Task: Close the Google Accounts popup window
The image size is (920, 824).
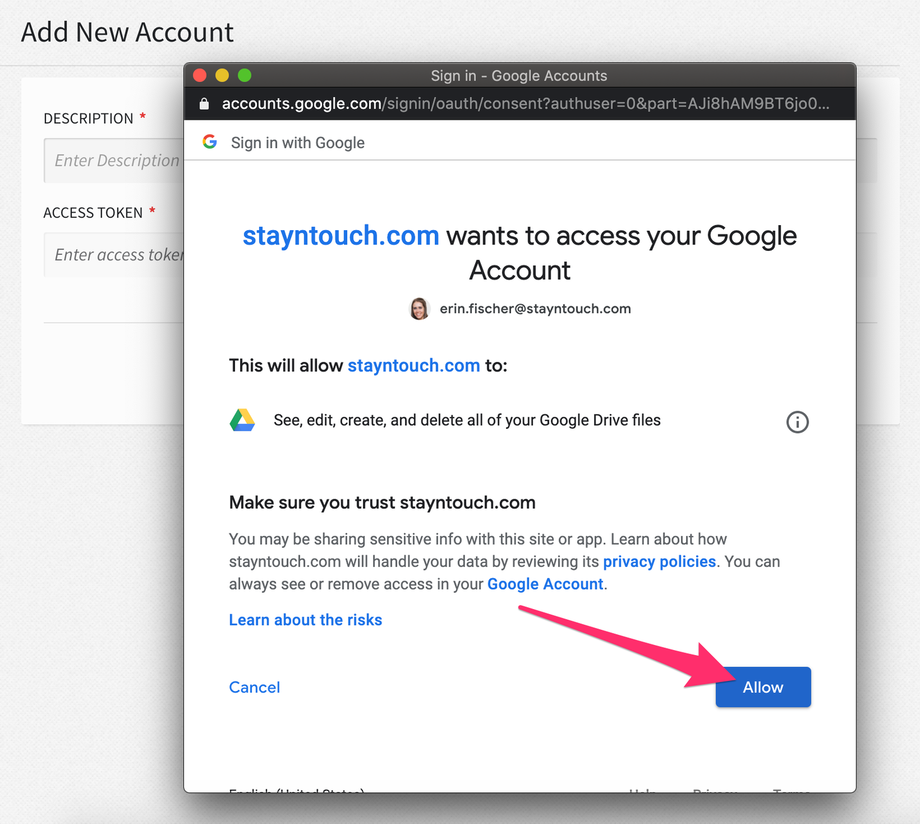Action: (199, 75)
